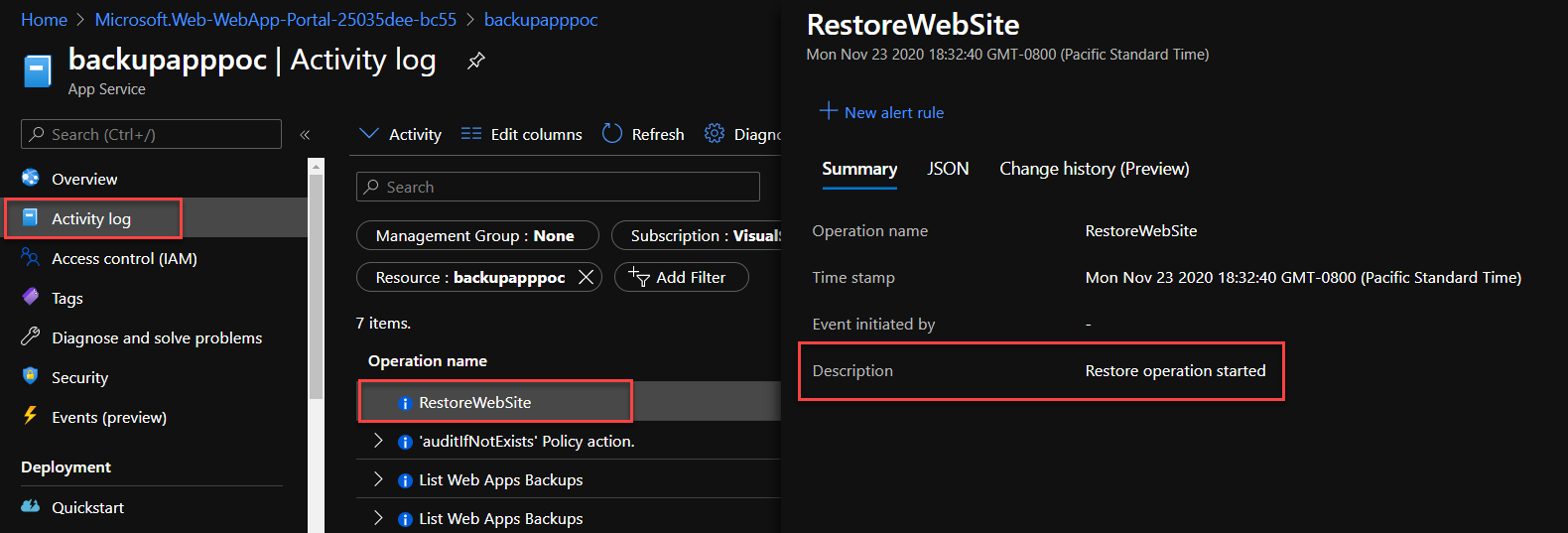Open Overview in the sidebar
Screen dimensions: 1568x533
click(x=84, y=179)
